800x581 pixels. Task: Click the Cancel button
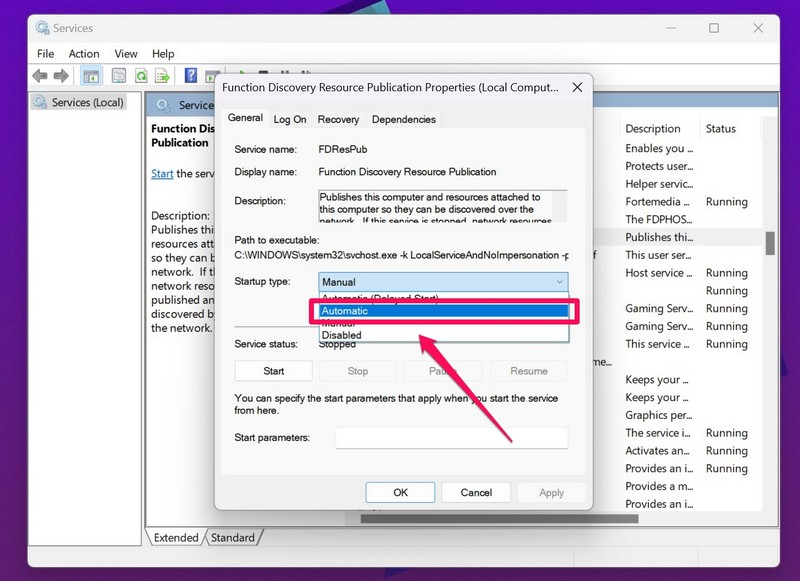click(476, 492)
